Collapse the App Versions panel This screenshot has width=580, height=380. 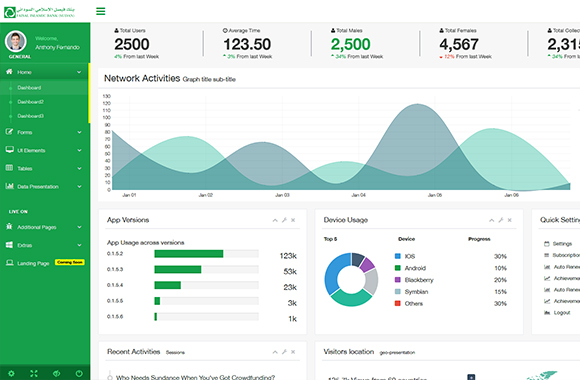coord(275,220)
